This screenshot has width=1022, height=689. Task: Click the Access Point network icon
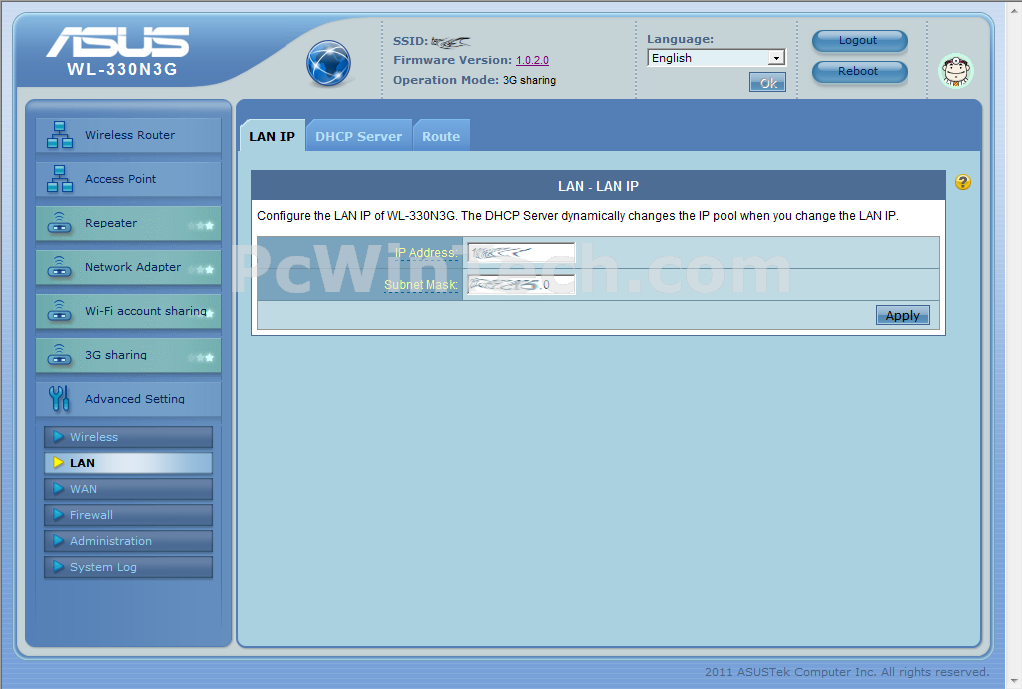[x=60, y=179]
